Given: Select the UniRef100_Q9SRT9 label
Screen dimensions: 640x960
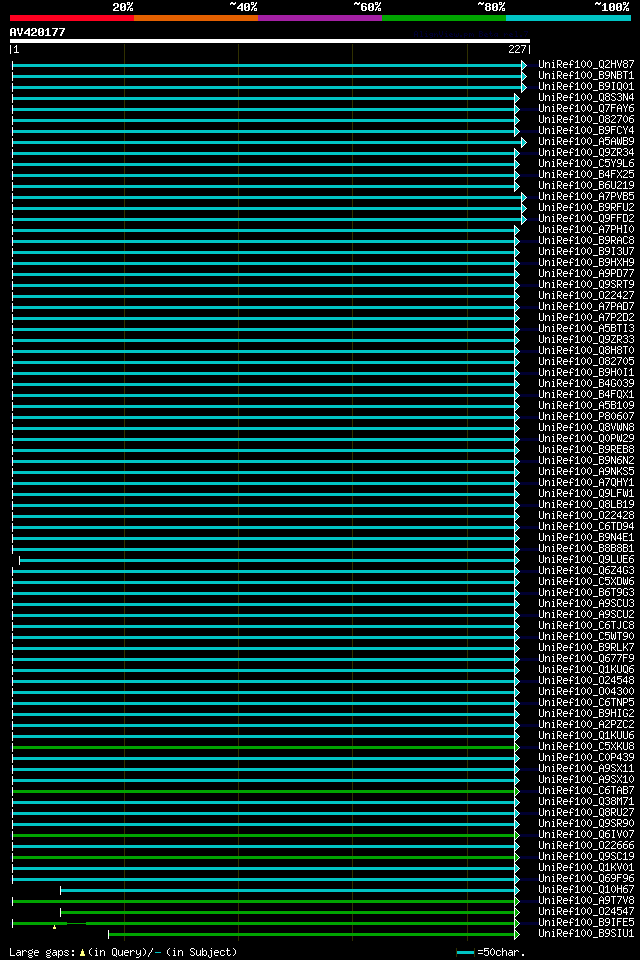Looking at the screenshot, I should [586, 285].
